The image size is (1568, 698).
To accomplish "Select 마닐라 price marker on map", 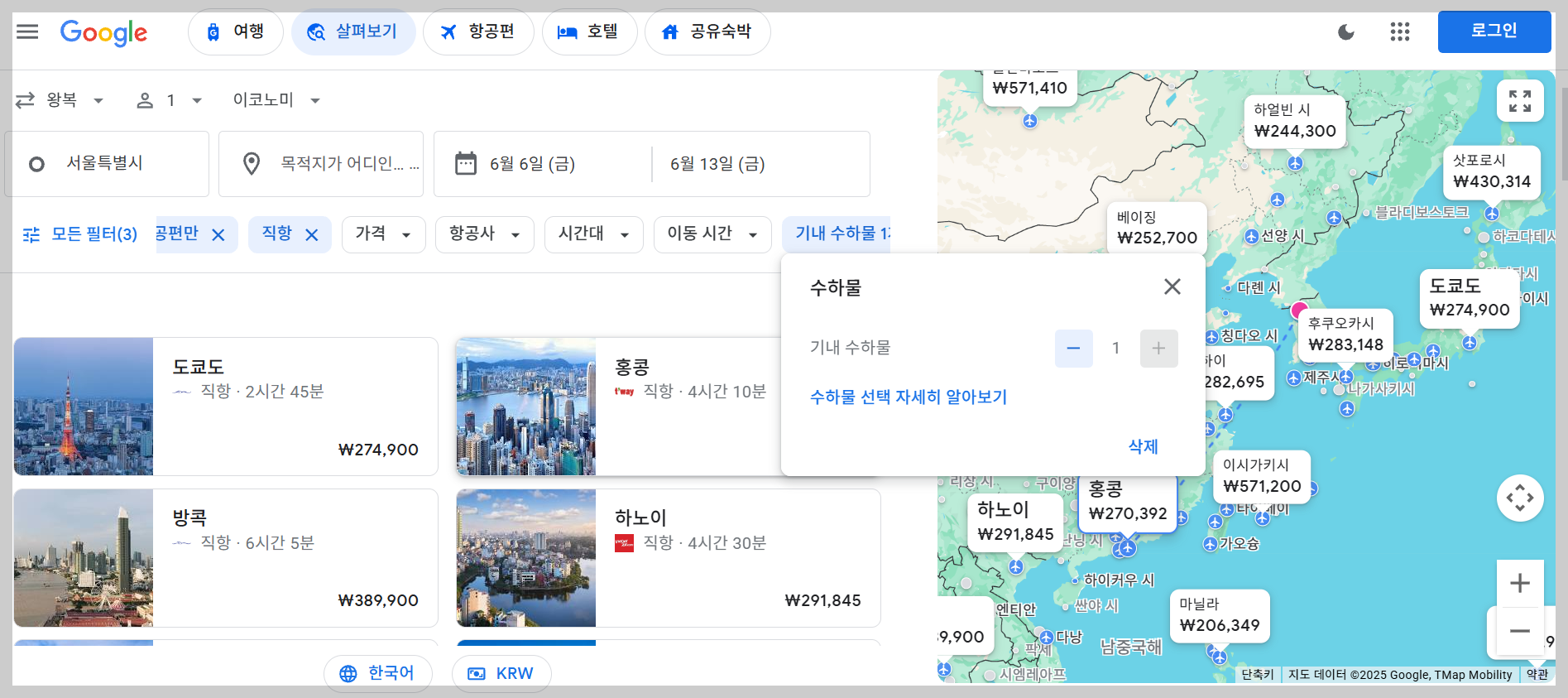I will coord(1220,616).
